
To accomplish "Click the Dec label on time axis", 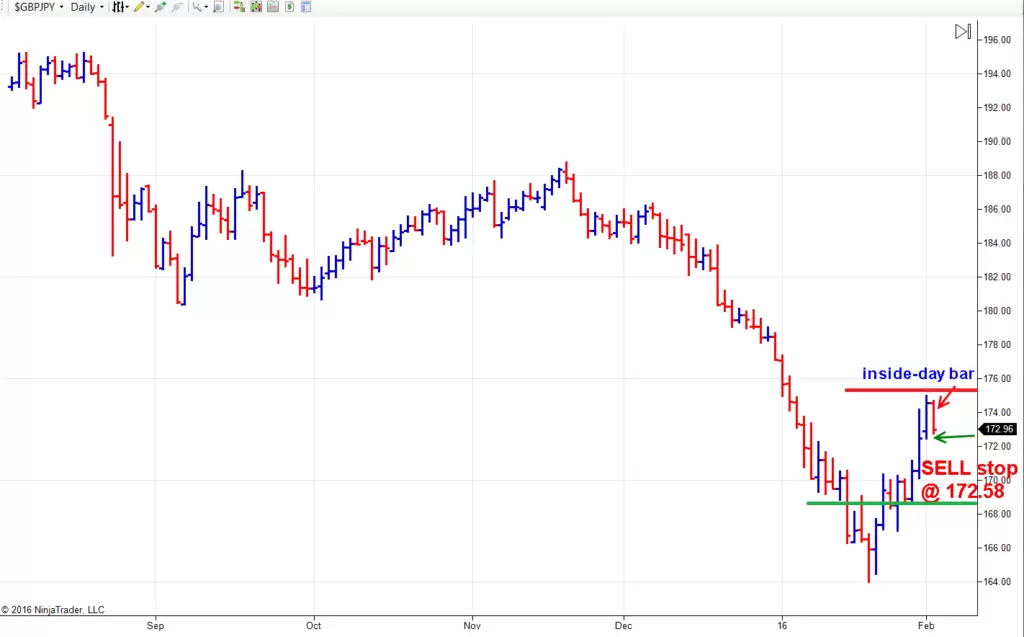I will point(624,626).
